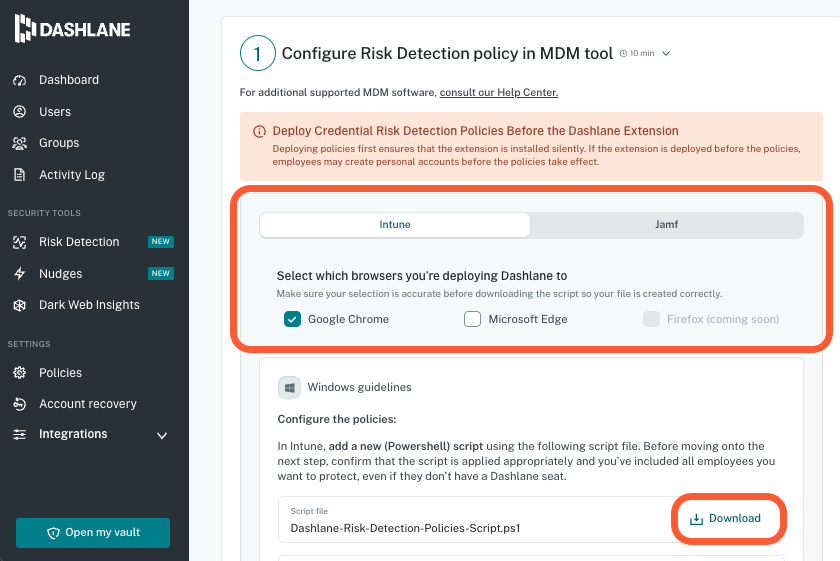
Task: Click the Google Chrome label text
Action: coord(348,319)
